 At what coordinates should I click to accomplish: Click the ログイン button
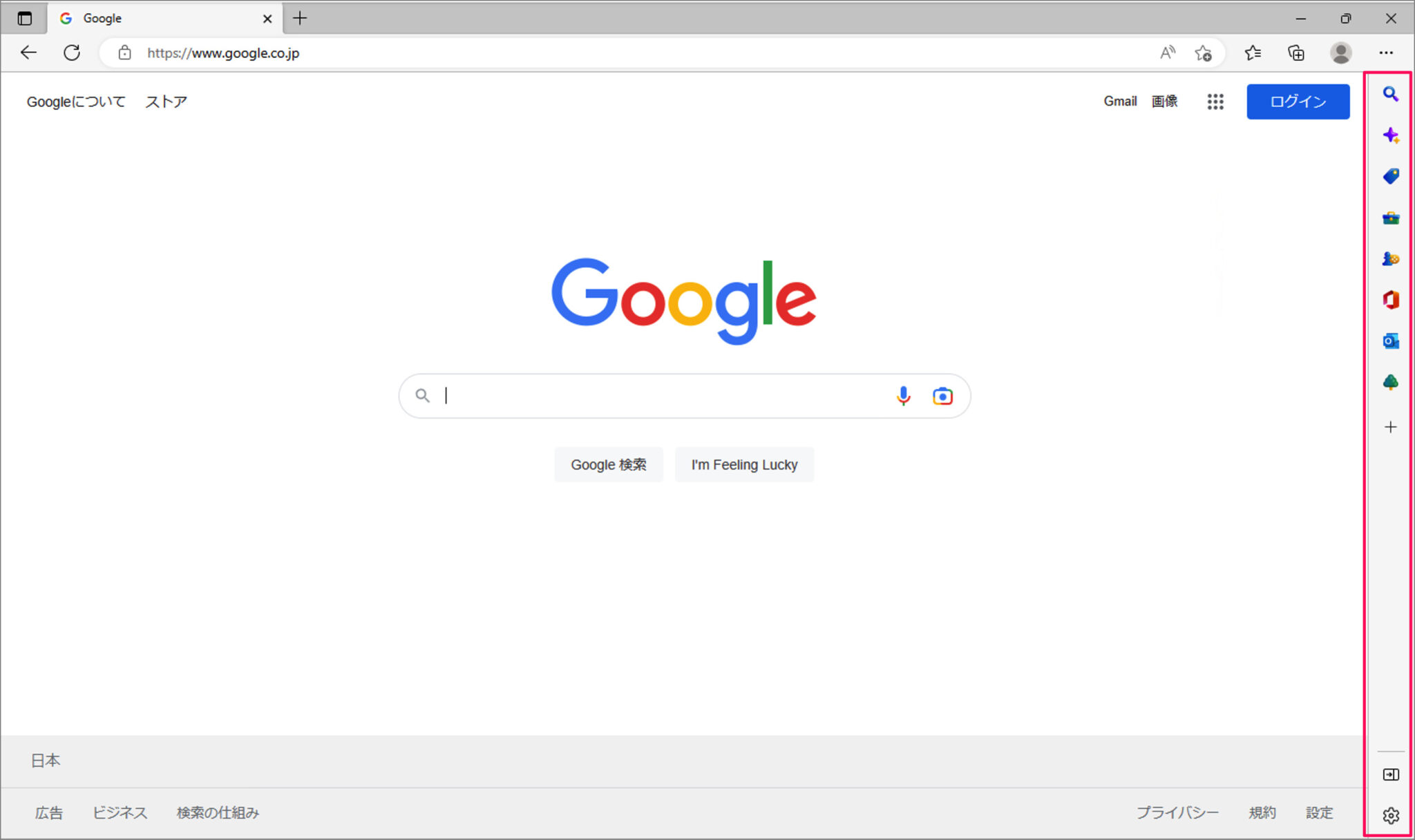pos(1298,102)
